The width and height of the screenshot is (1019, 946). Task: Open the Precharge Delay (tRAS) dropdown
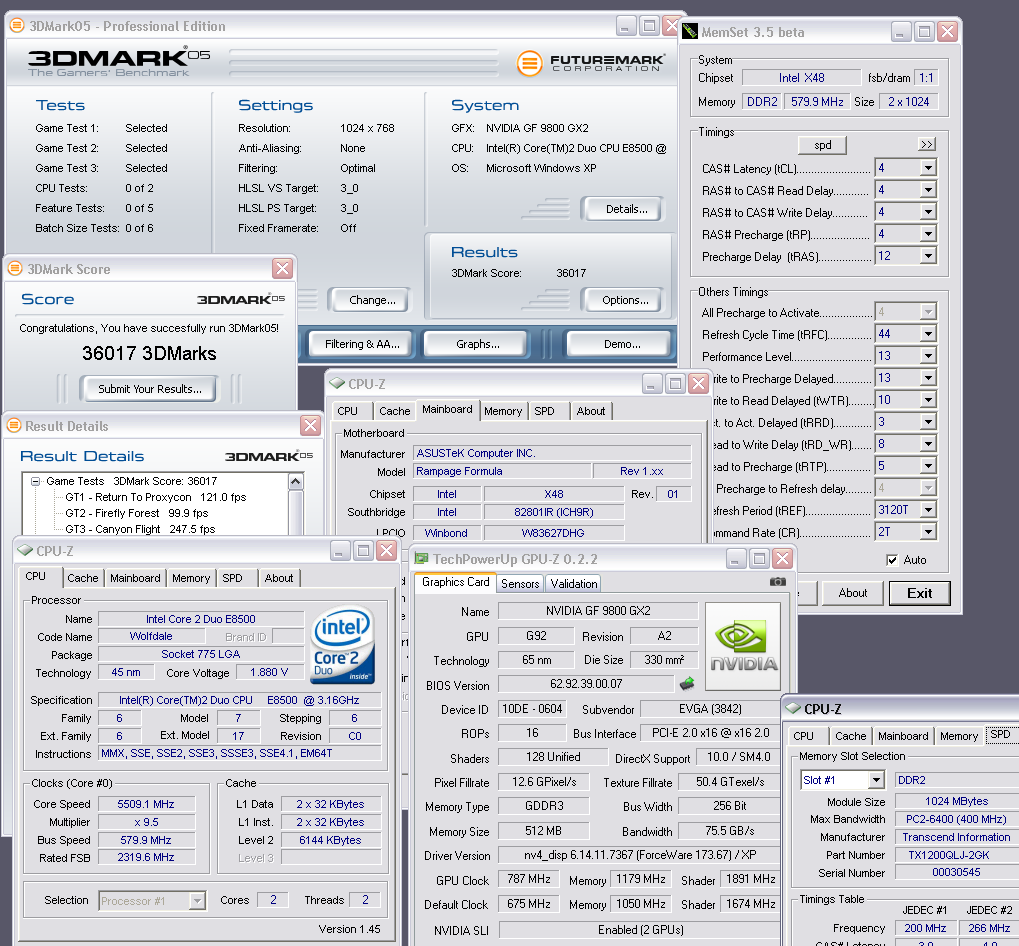927,255
